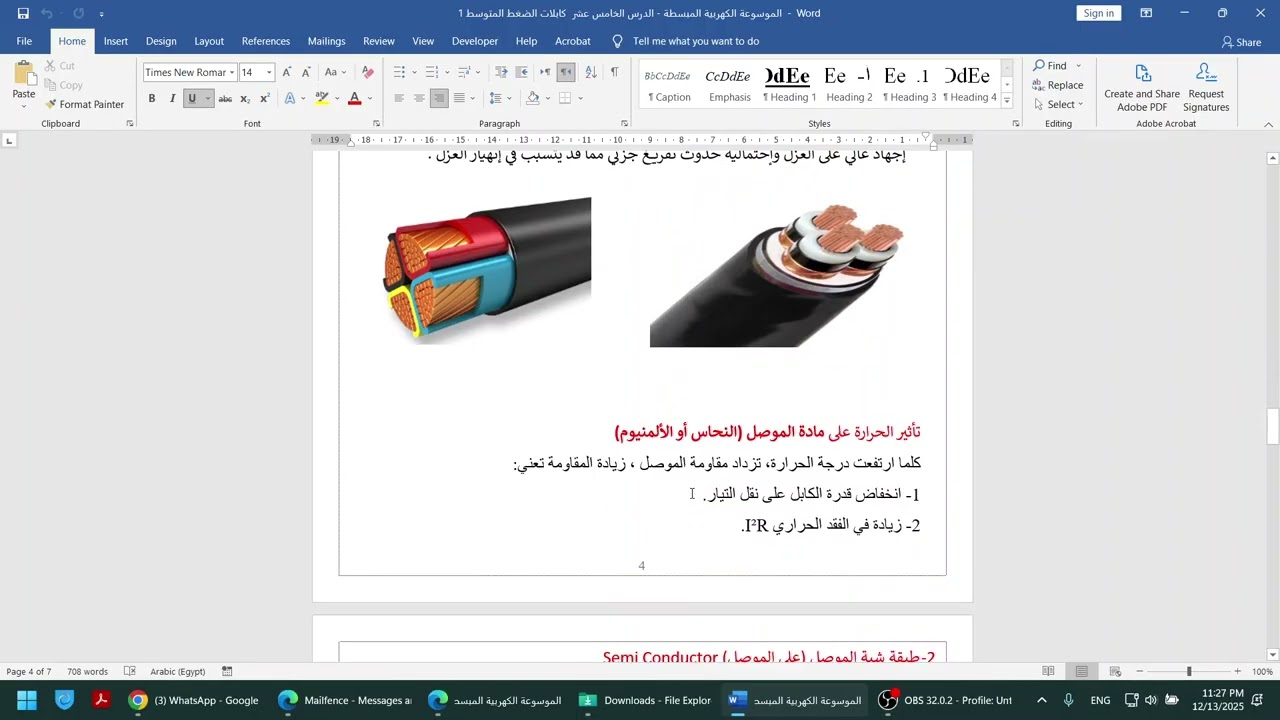The width and height of the screenshot is (1280, 720).
Task: Activate the Format Painter
Action: coord(84,104)
